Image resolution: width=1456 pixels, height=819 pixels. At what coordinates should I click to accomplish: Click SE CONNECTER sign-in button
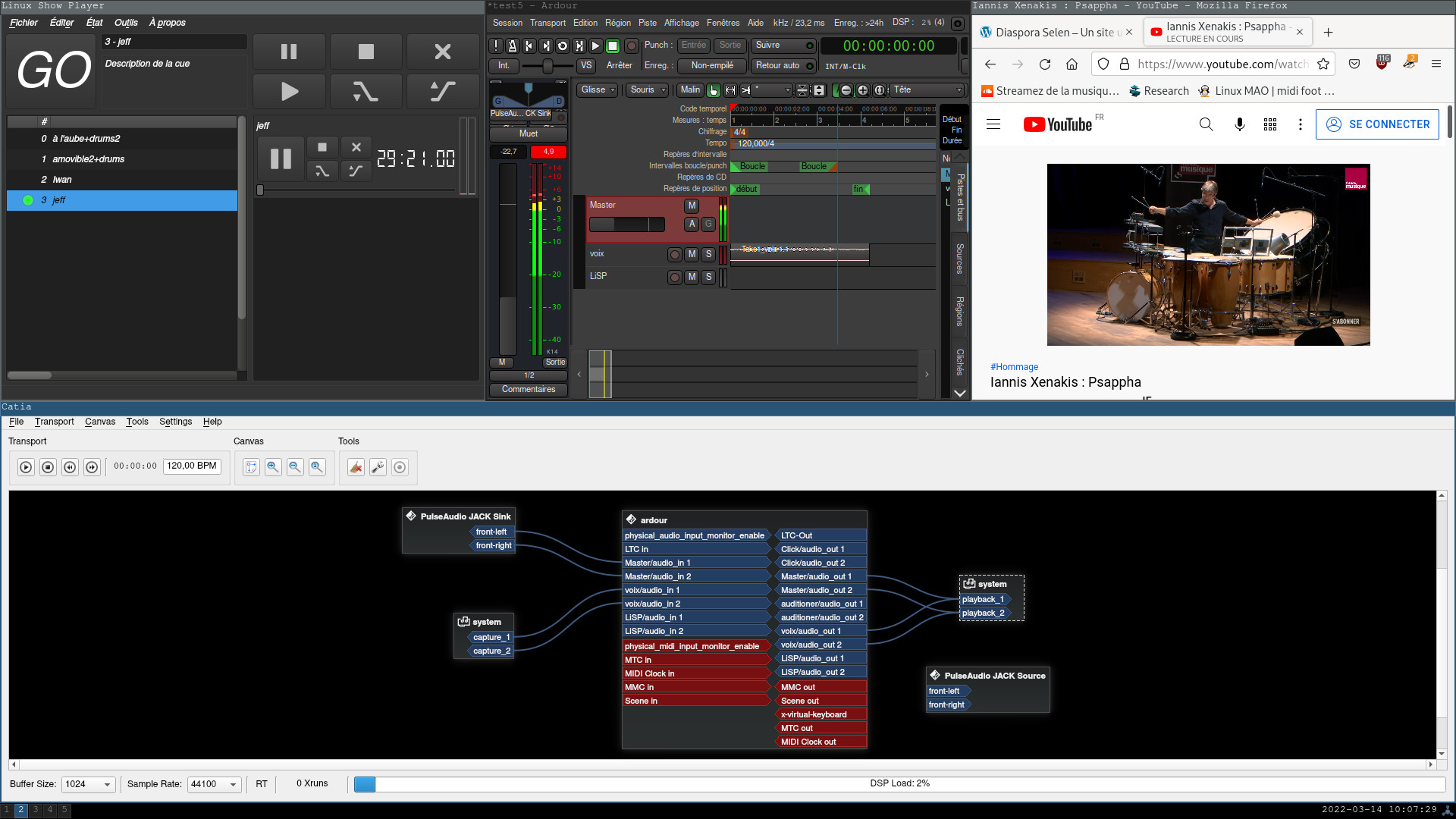pos(1377,124)
